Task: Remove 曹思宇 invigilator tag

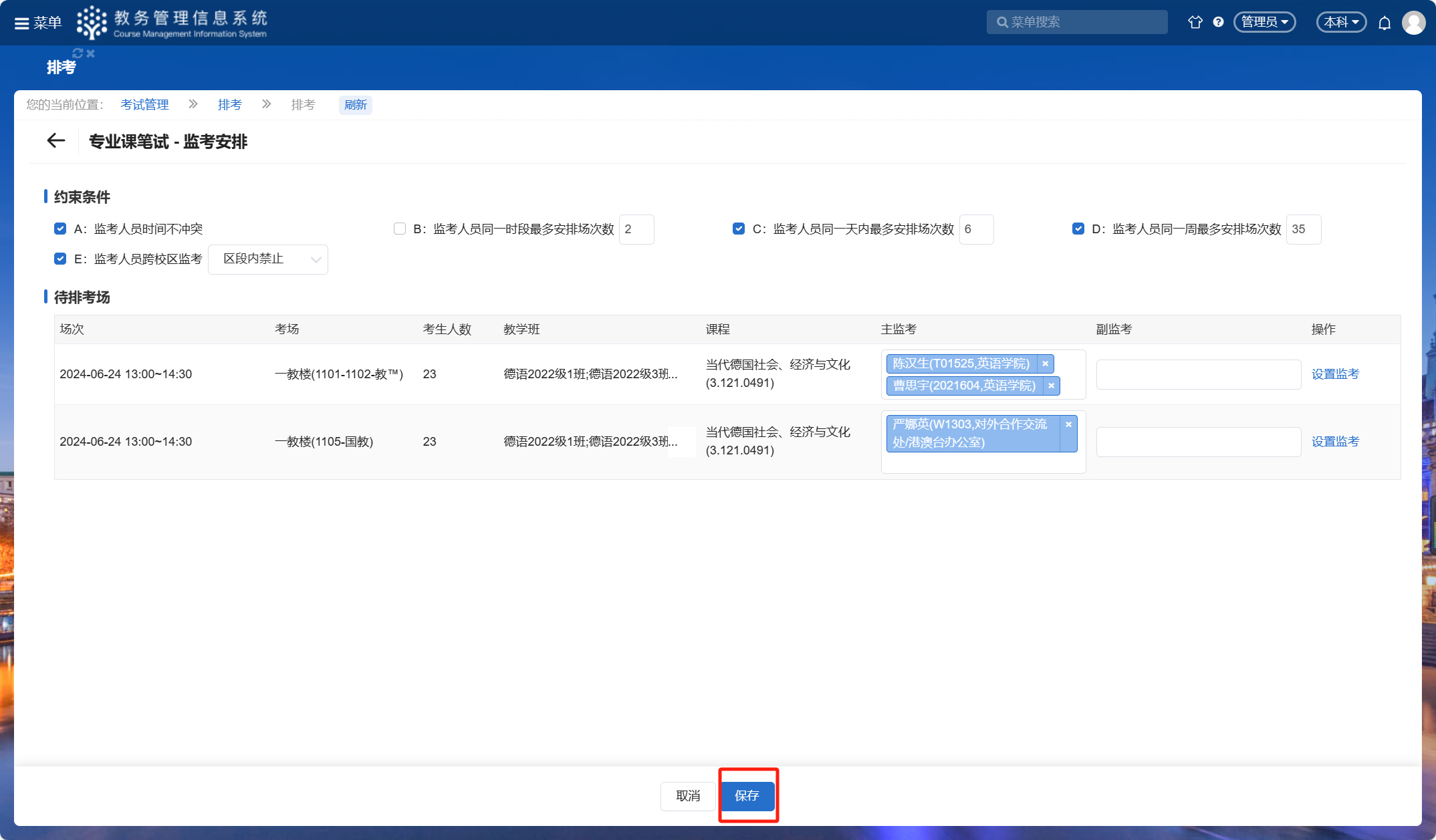Action: (1051, 386)
